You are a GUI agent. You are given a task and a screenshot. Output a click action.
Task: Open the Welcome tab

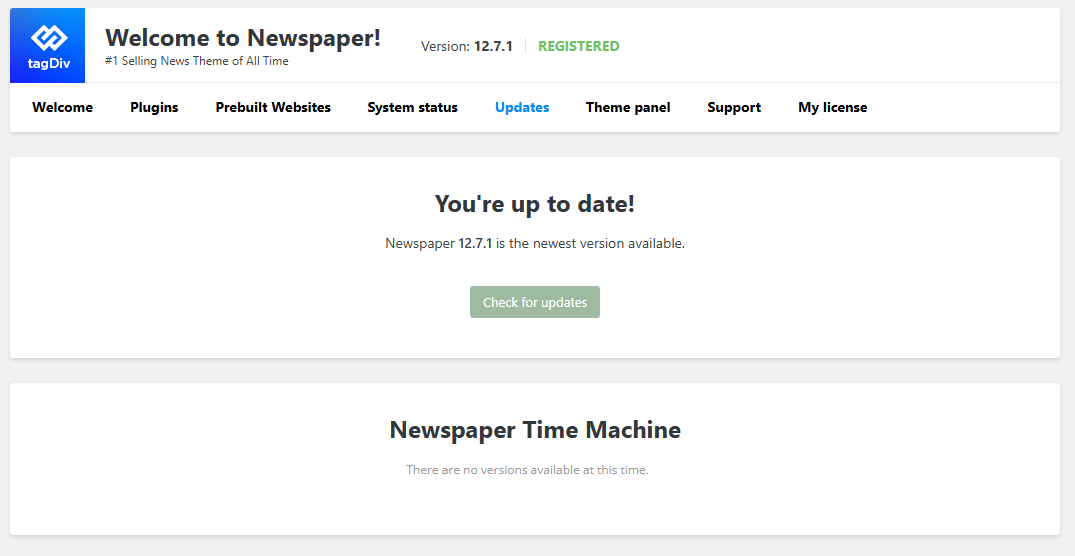pos(62,108)
